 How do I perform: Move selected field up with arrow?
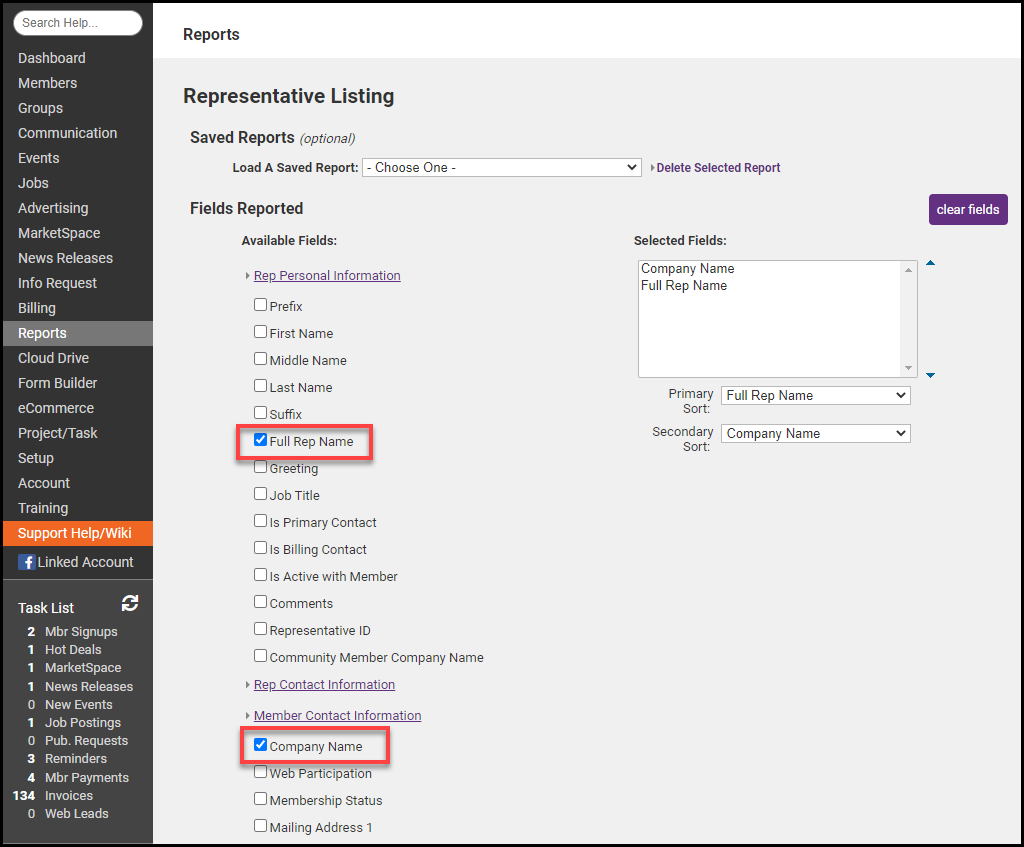[930, 264]
